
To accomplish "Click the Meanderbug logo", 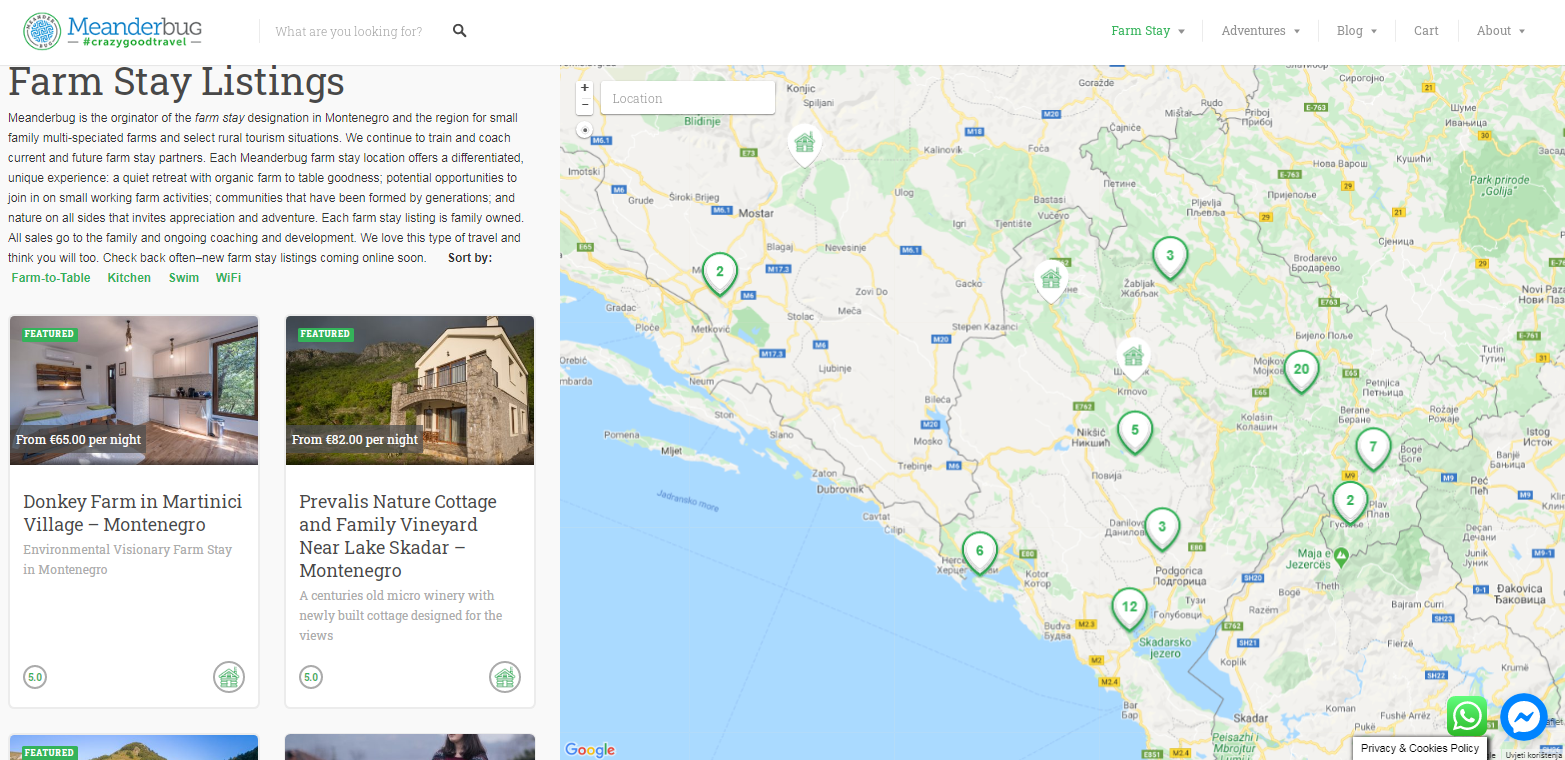I will tap(113, 31).
